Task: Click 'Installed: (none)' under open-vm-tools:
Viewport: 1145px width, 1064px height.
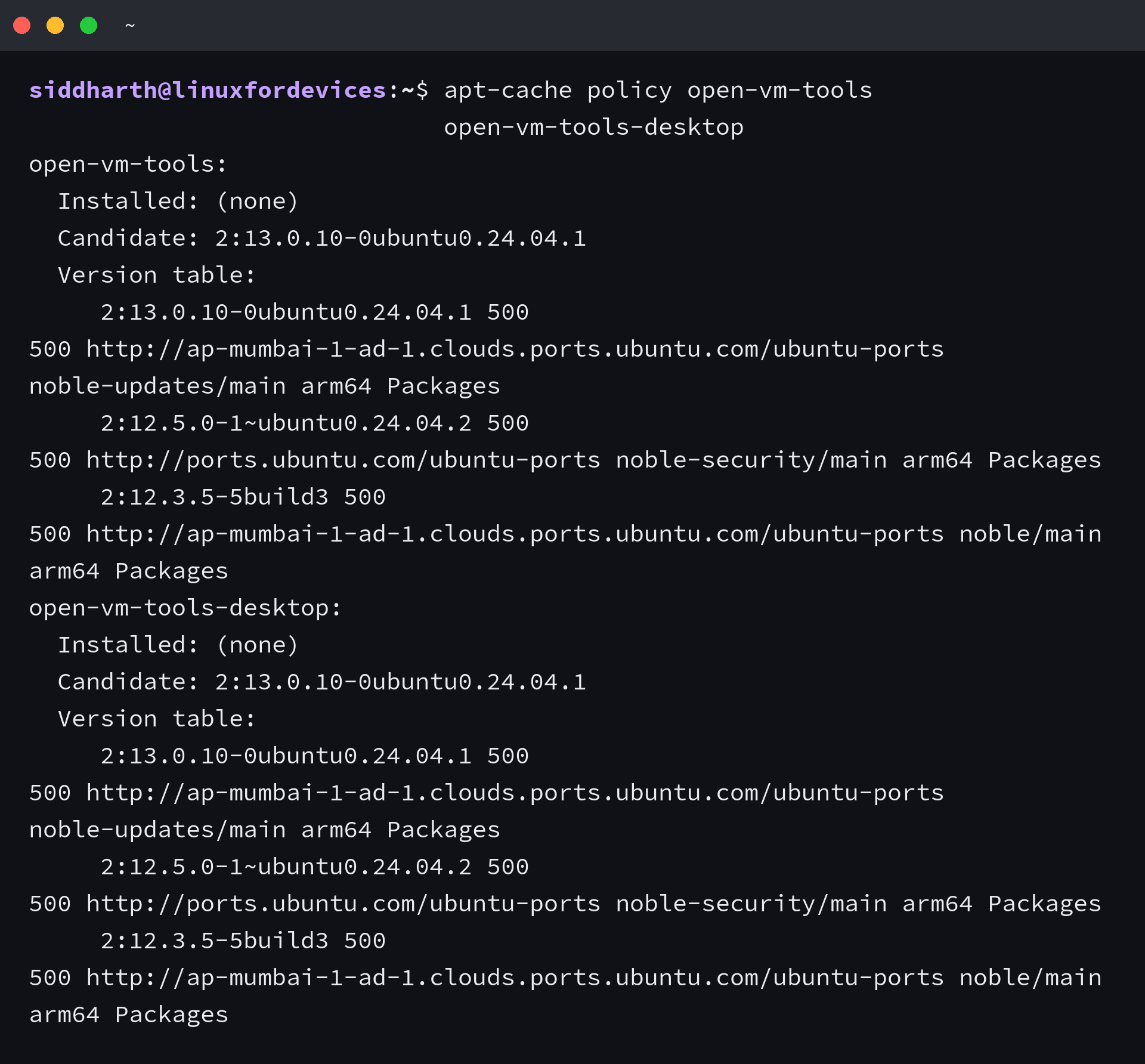Action: [x=178, y=202]
